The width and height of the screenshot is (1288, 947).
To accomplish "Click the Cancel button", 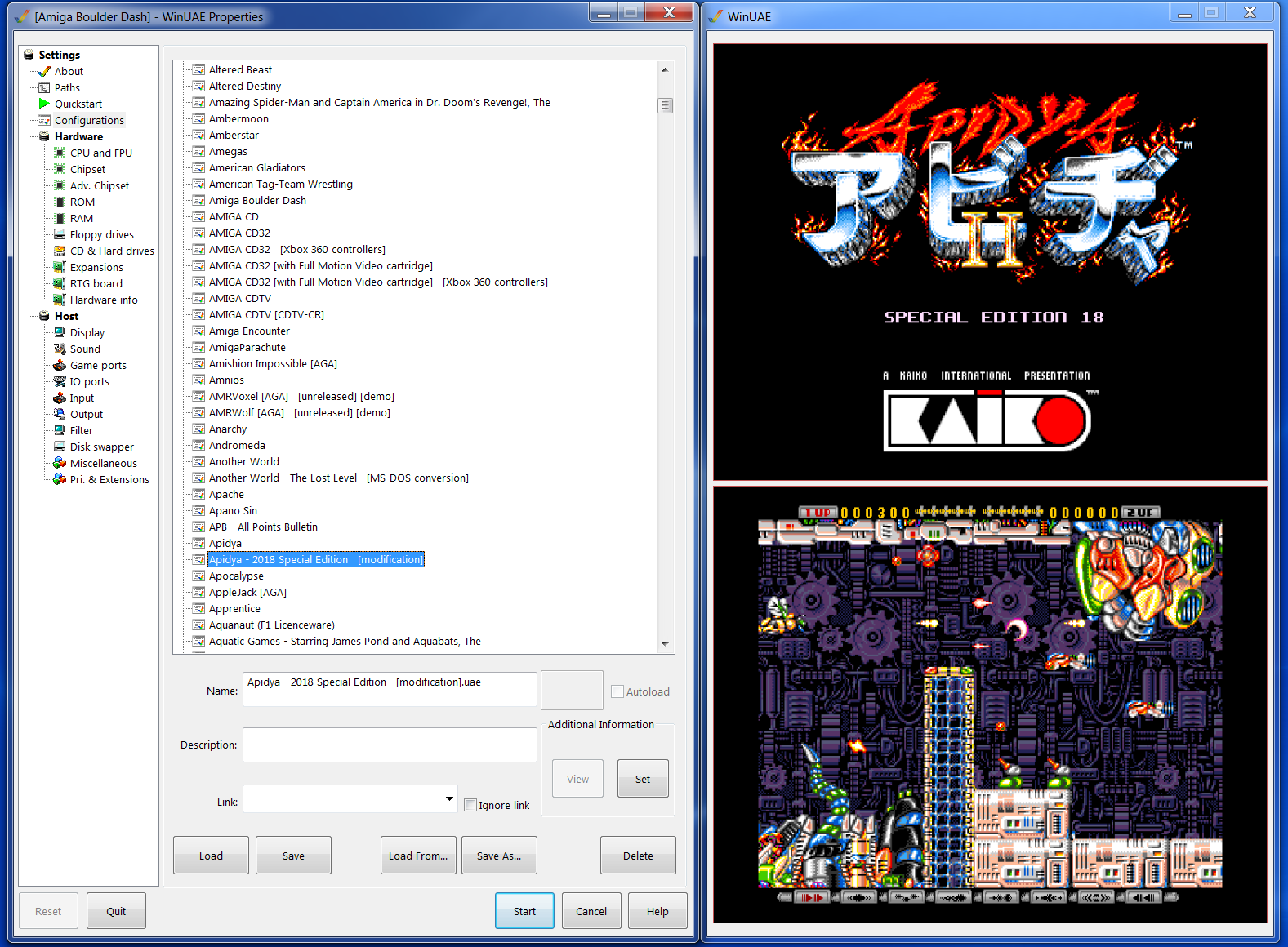I will [591, 911].
